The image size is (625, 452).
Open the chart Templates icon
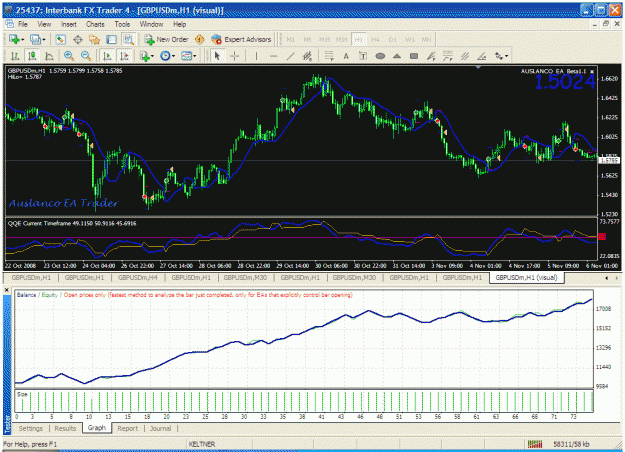[x=186, y=56]
